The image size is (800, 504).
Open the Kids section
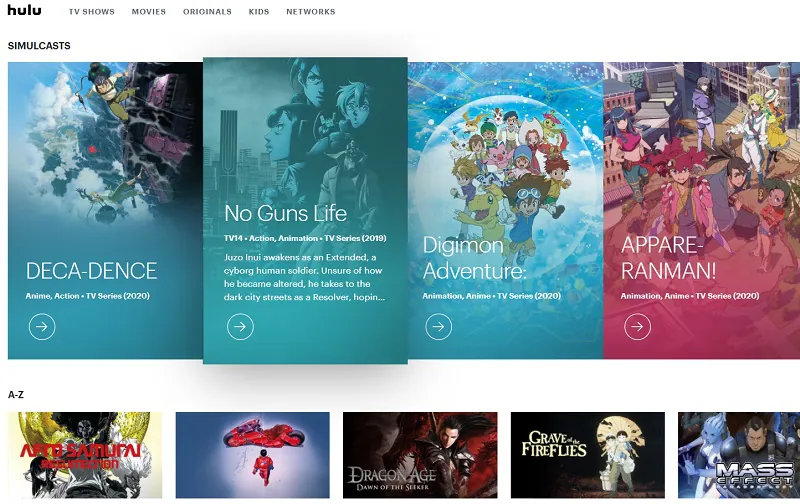point(259,12)
